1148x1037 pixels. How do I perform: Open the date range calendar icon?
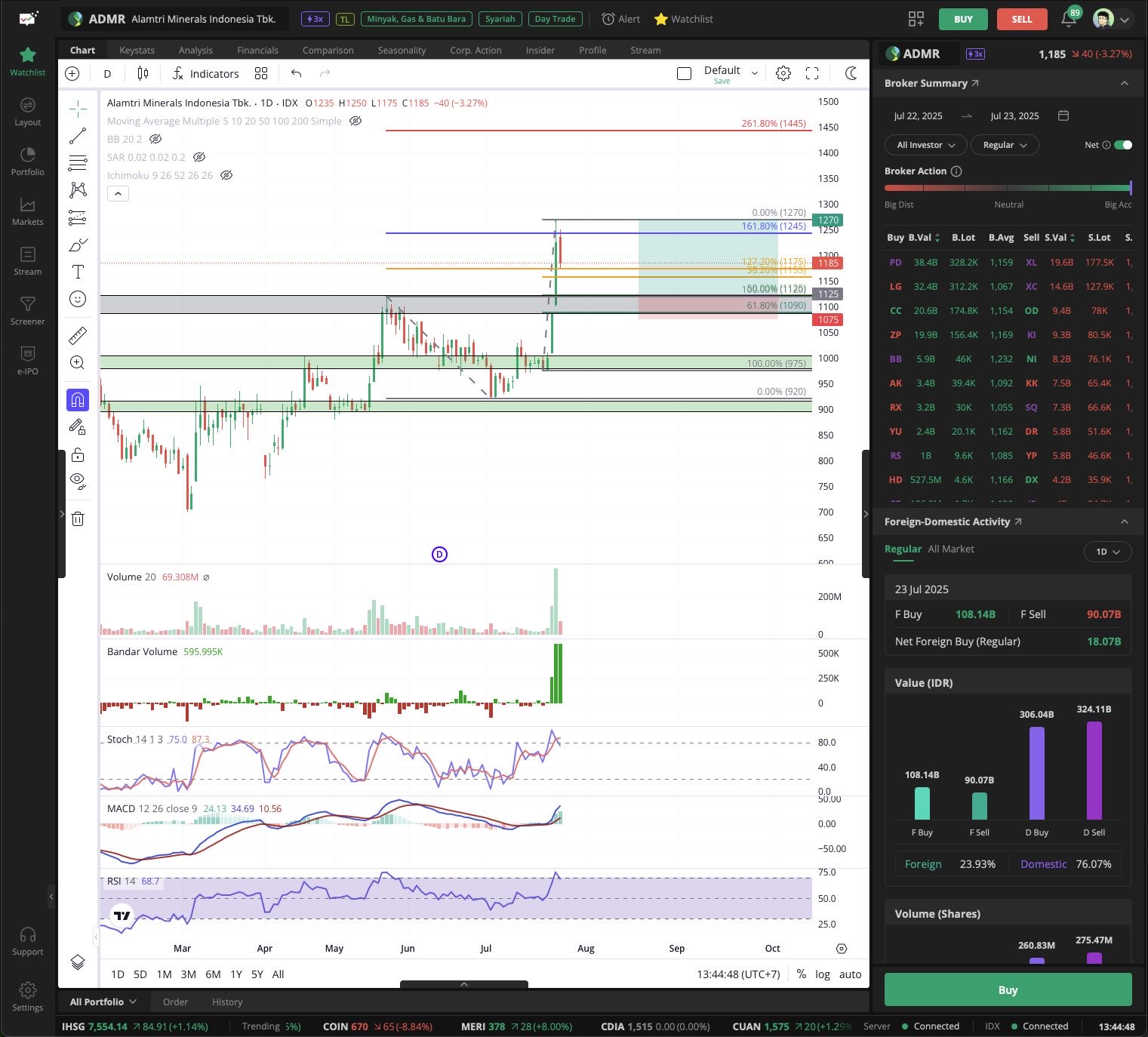pos(1063,115)
